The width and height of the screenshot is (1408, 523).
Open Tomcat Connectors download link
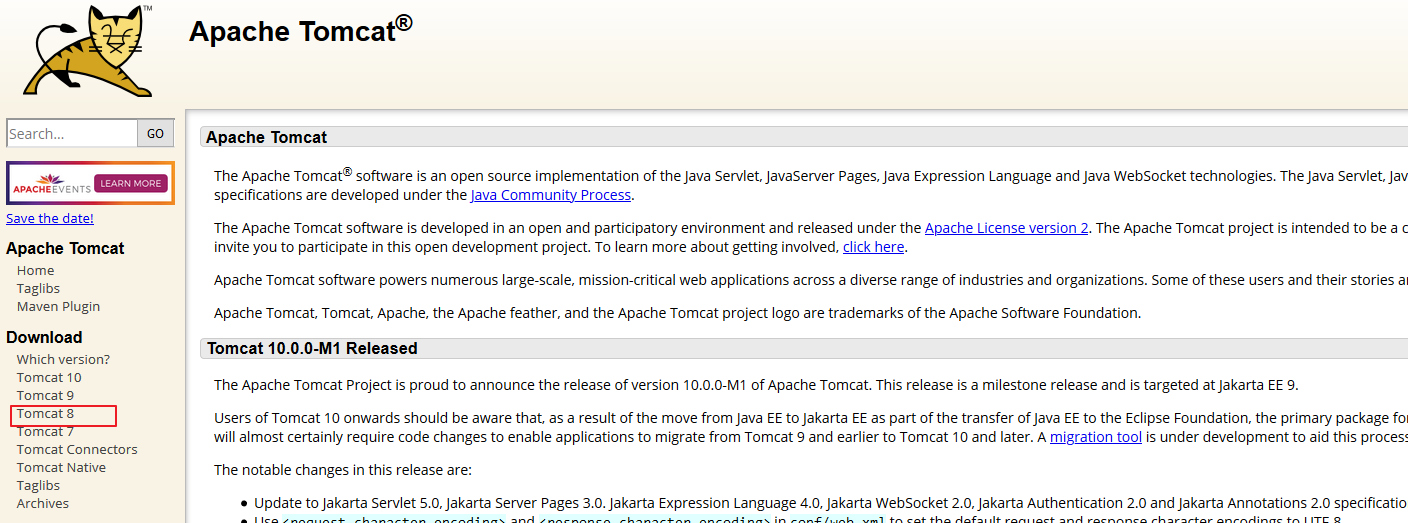coord(77,449)
